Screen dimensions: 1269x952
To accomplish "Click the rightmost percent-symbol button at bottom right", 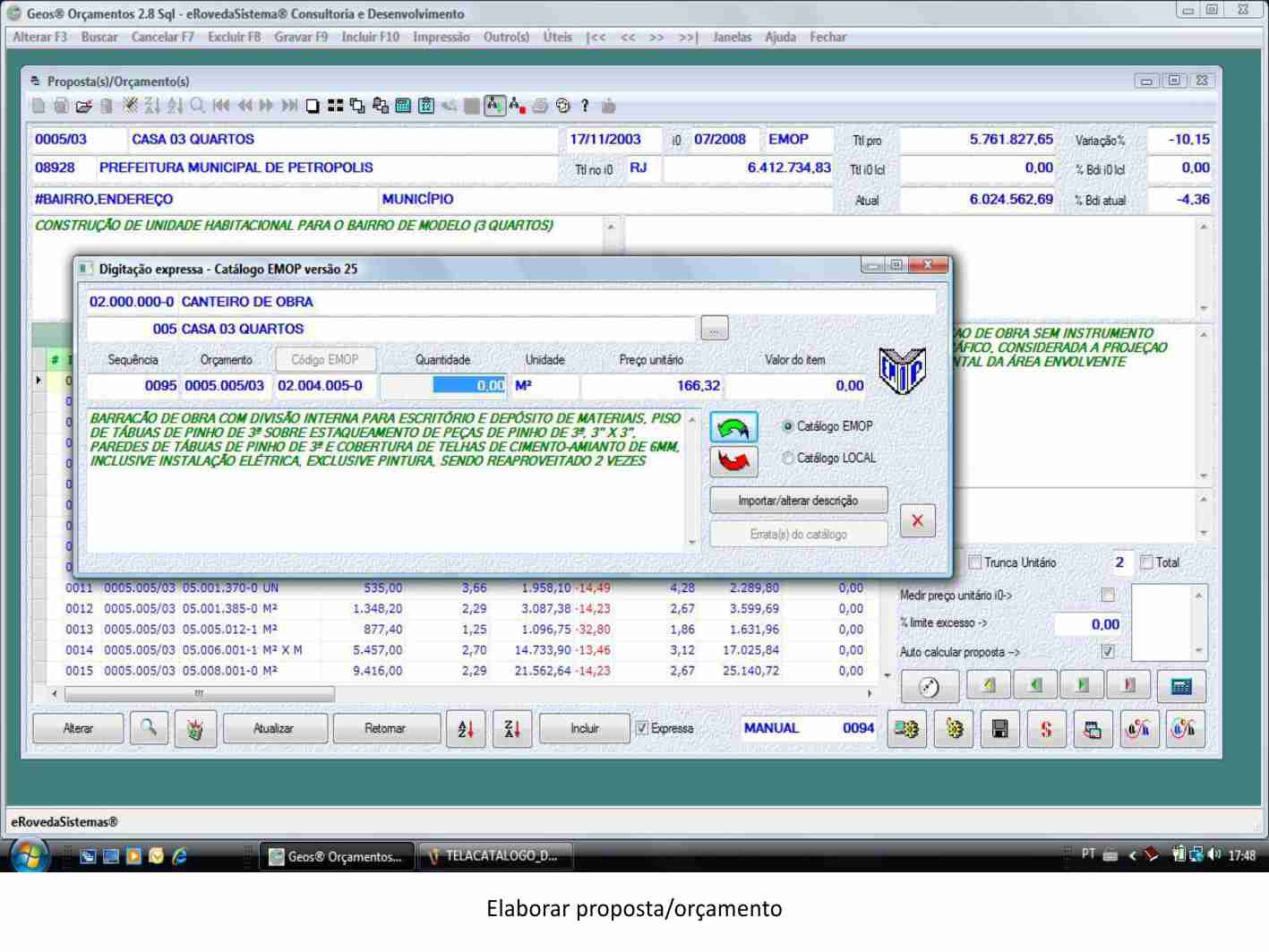I will click(x=1184, y=728).
